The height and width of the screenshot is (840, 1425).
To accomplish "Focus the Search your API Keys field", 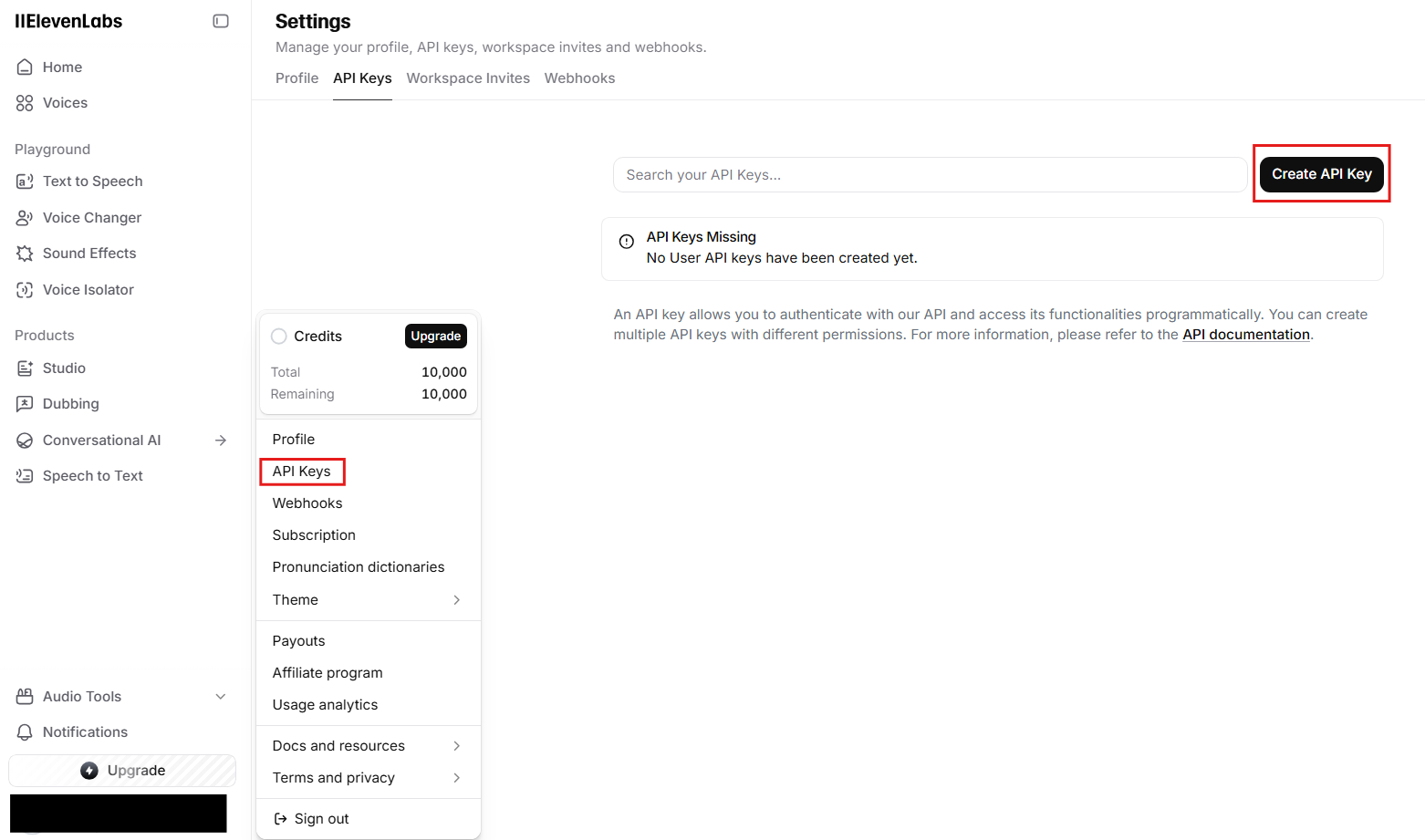I will pos(930,175).
